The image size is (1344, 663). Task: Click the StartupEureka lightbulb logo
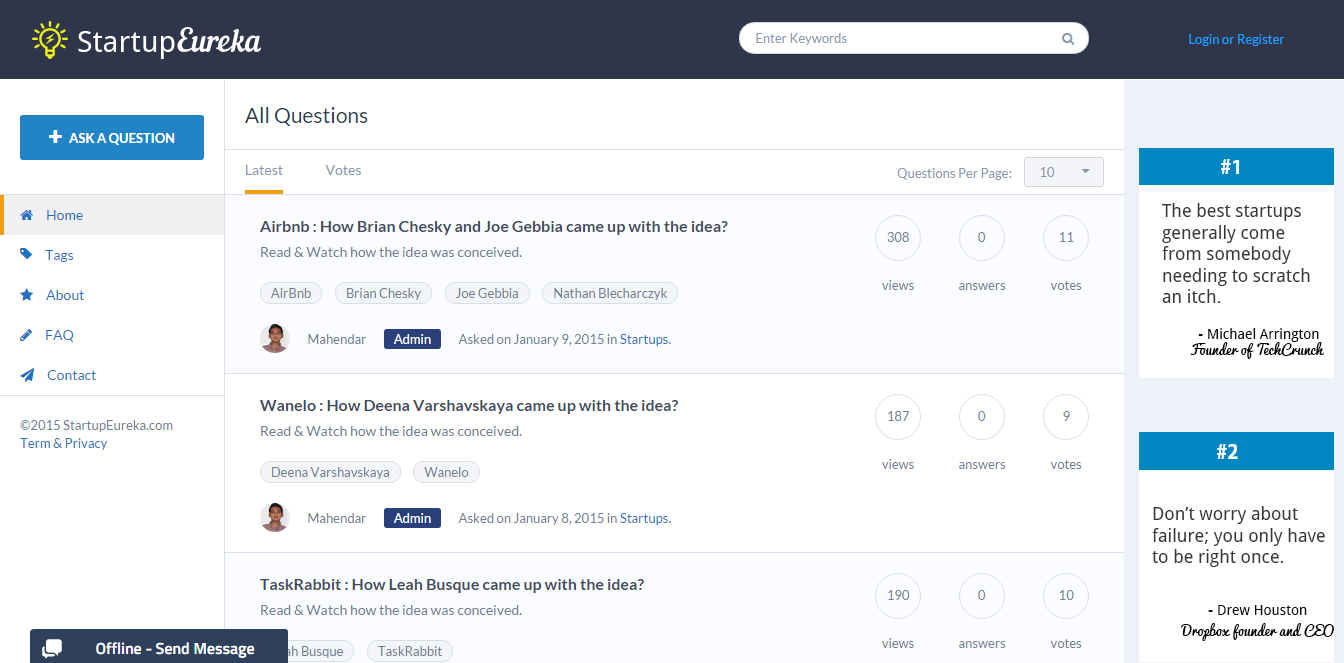coord(49,39)
